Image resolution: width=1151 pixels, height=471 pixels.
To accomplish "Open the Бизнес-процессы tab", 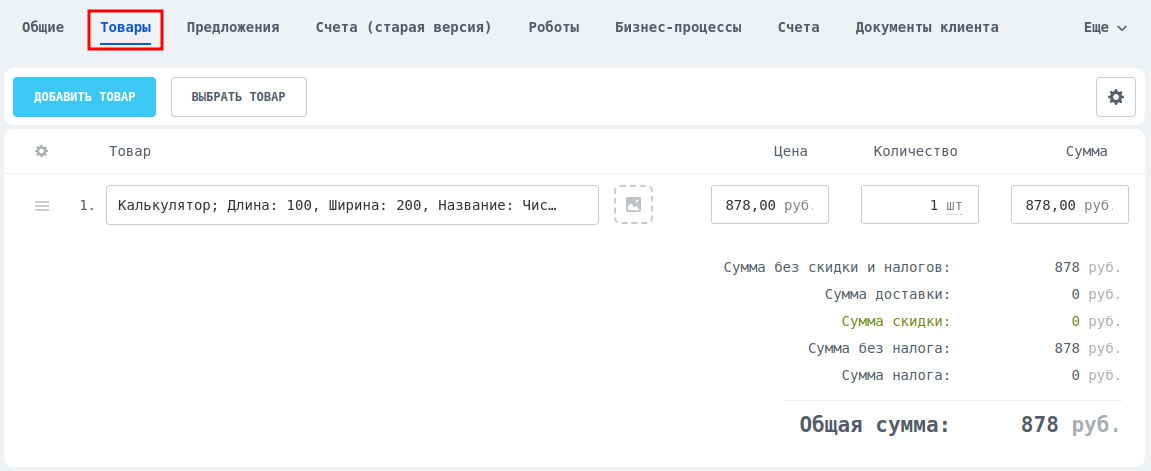I will coord(678,28).
